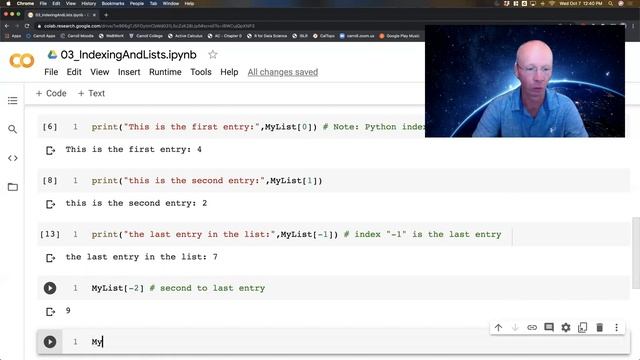Open the Google Play Music bookmark
Screen dimensions: 640x360
click(x=399, y=36)
